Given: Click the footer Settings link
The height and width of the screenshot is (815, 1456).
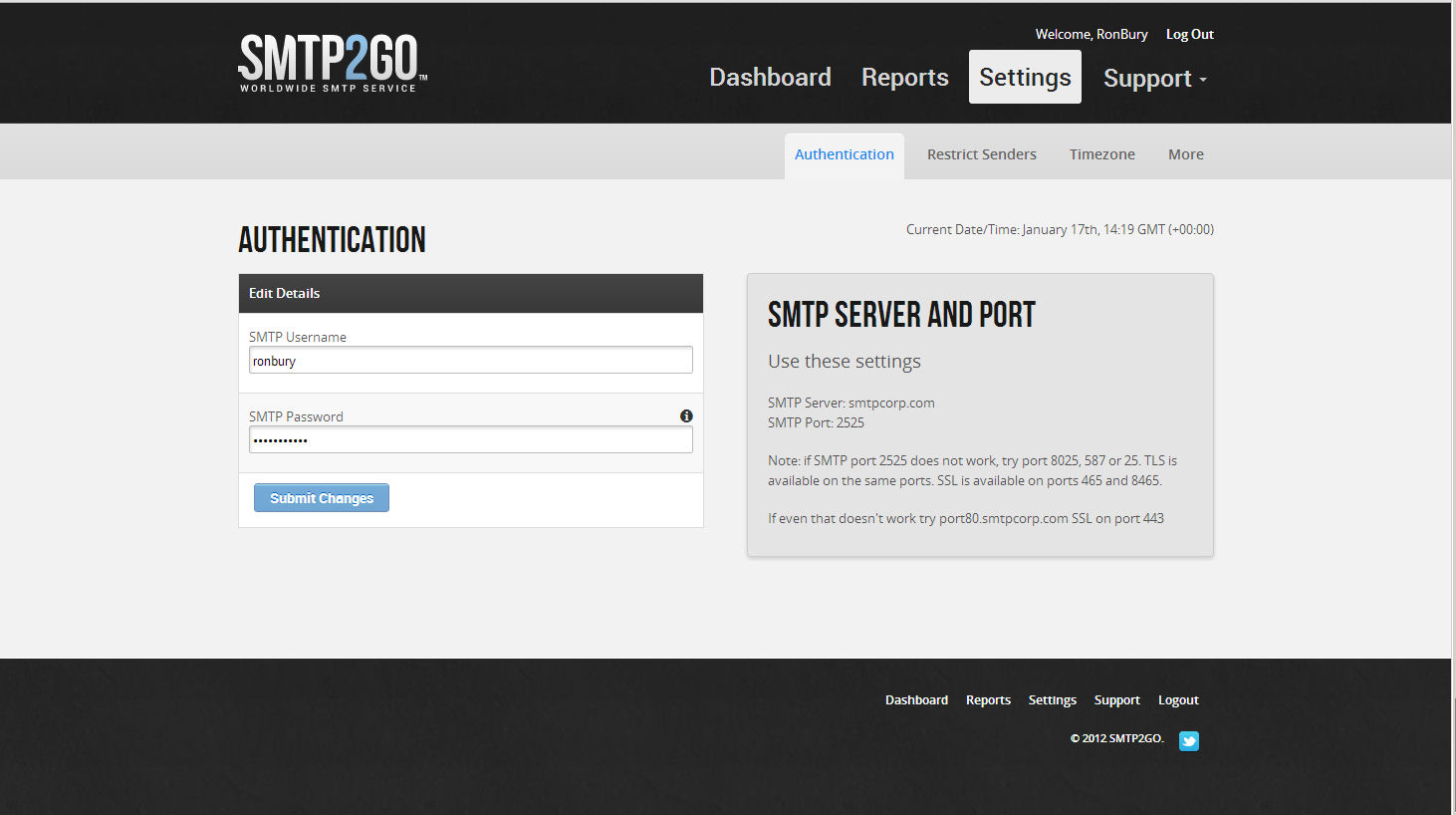Looking at the screenshot, I should click(1053, 700).
